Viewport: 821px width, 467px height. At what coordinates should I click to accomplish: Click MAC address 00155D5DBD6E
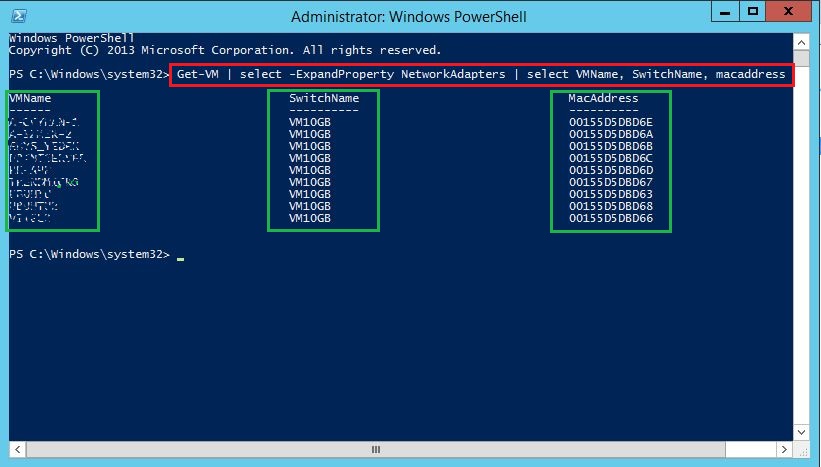(611, 122)
